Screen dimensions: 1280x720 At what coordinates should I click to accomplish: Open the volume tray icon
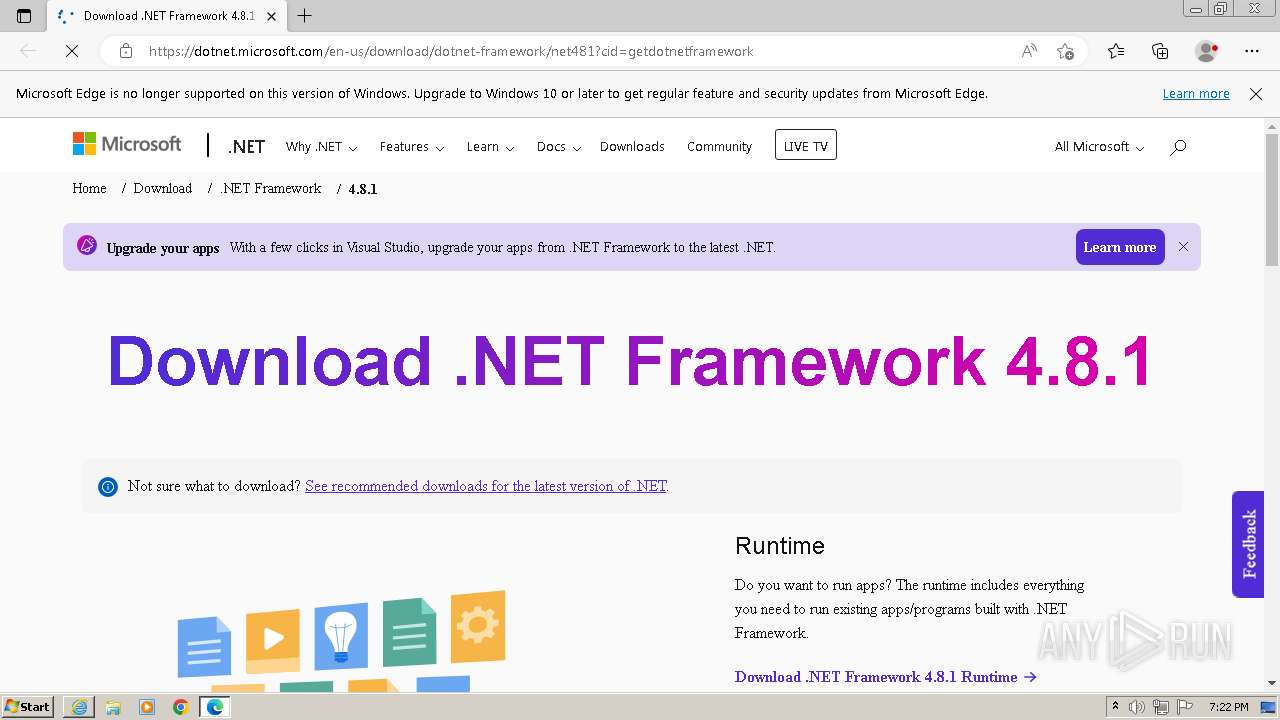(x=1137, y=707)
